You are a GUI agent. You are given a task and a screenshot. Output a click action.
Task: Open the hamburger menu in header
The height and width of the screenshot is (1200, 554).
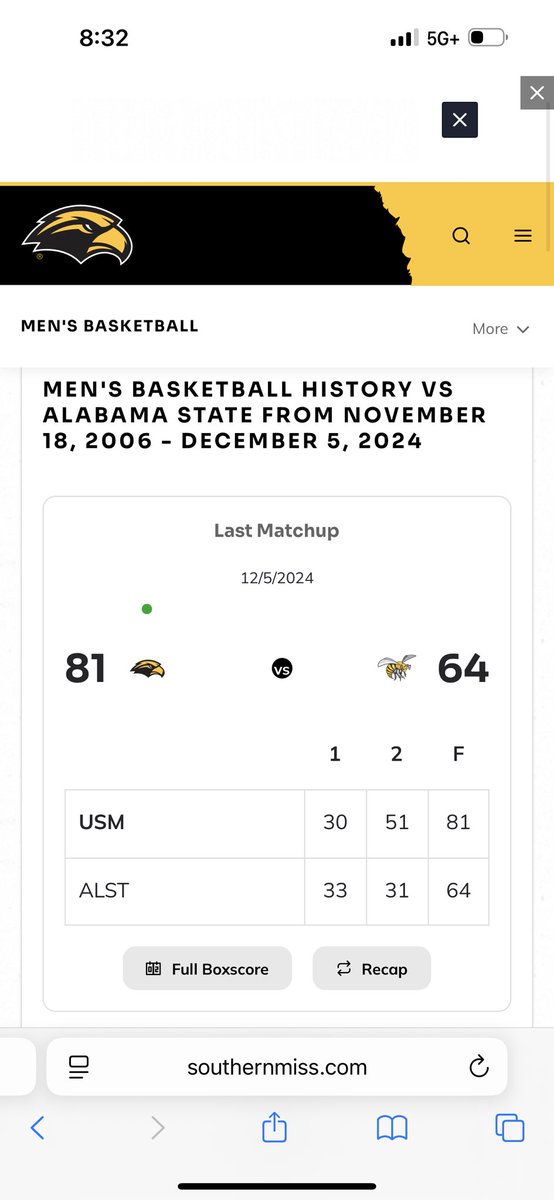pyautogui.click(x=522, y=236)
